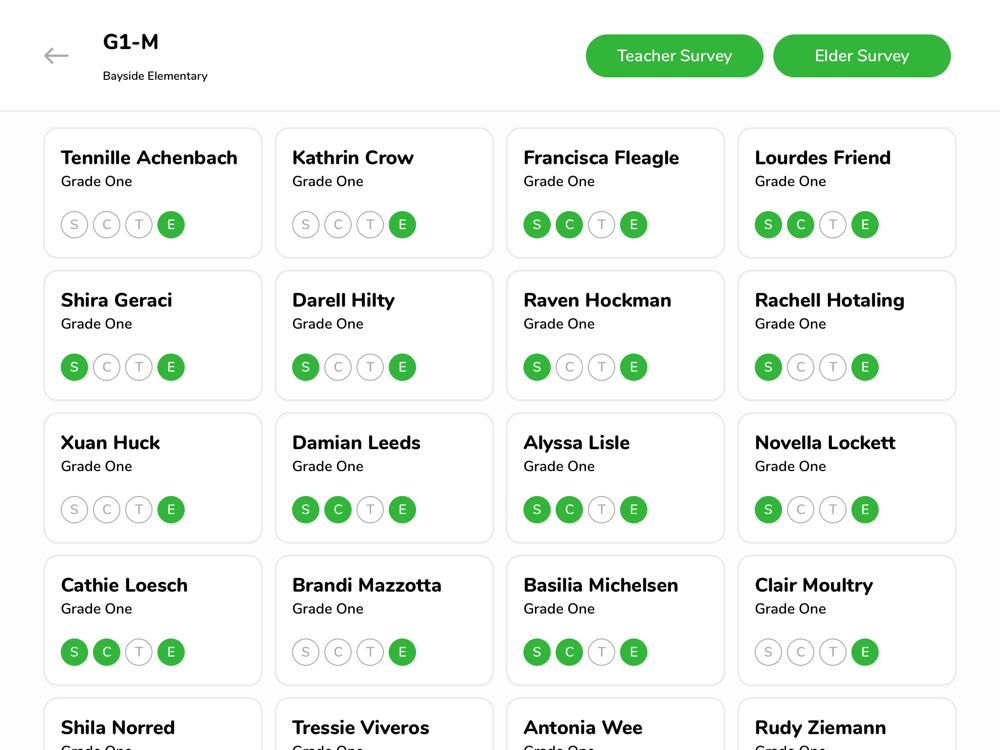Toggle the C badge for Xuan Huck
This screenshot has width=1000, height=750.
pos(107,510)
